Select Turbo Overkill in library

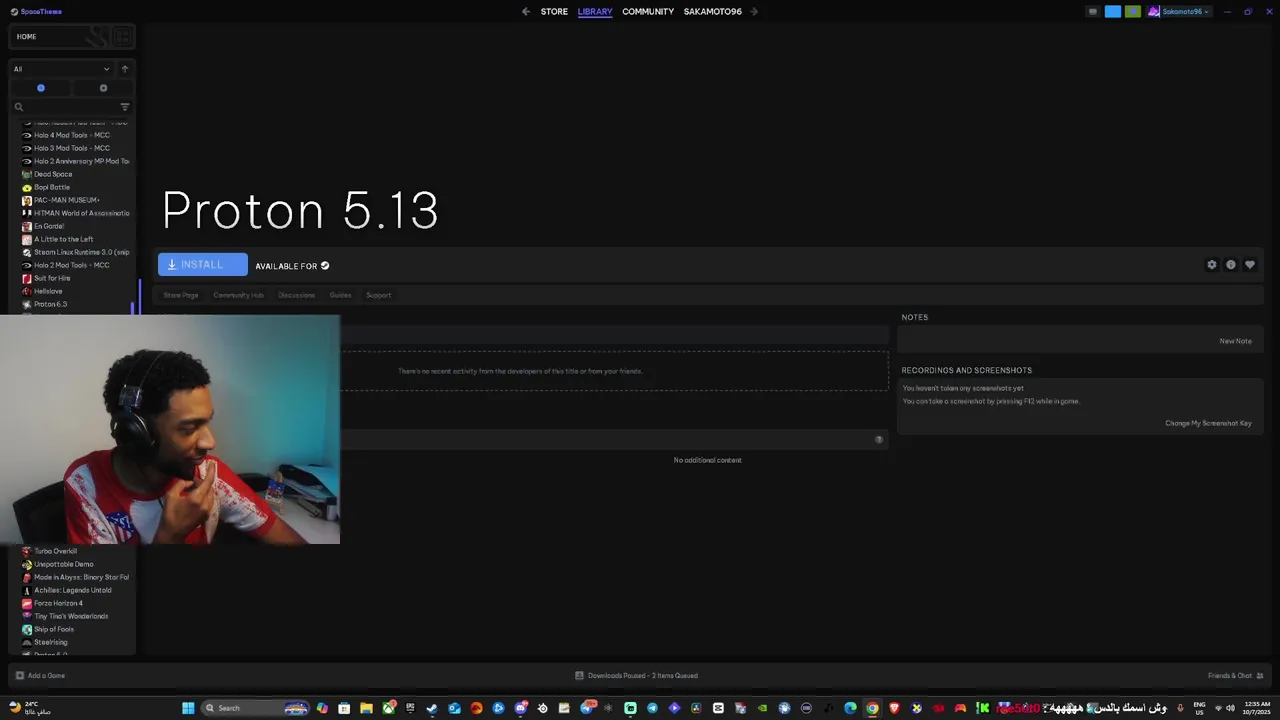pyautogui.click(x=55, y=551)
